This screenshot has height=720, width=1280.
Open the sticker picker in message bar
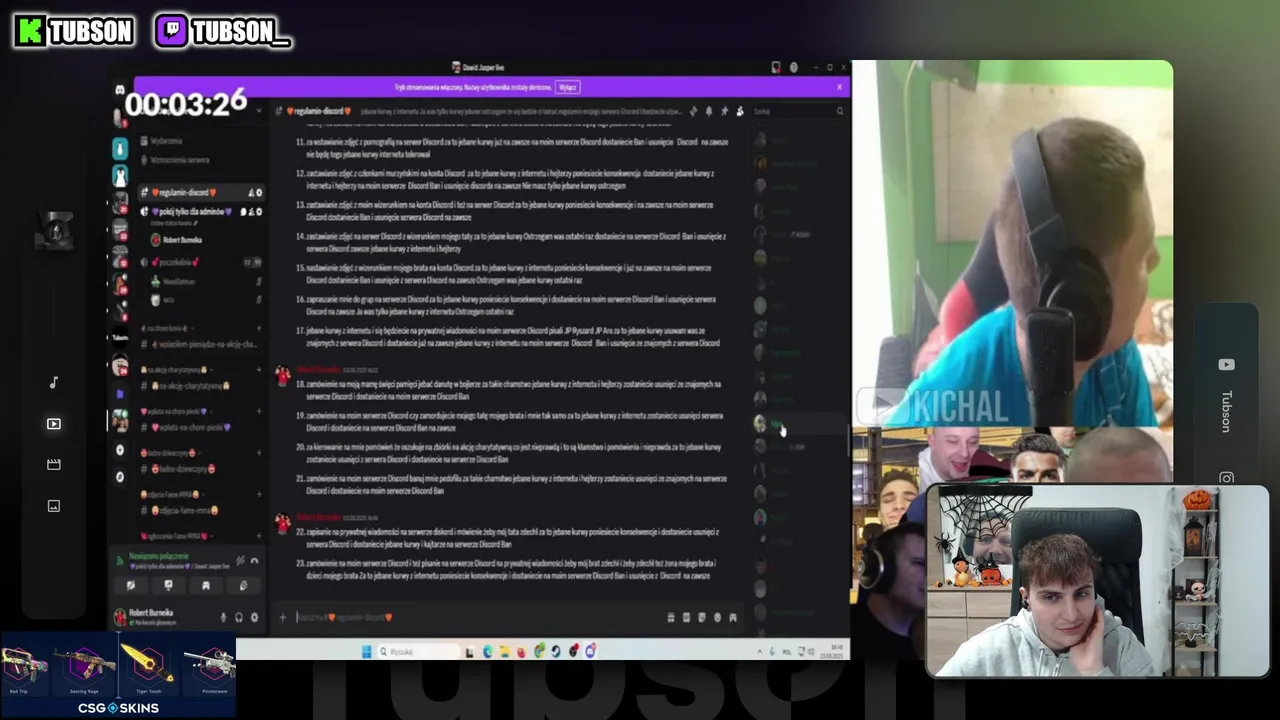coord(701,617)
